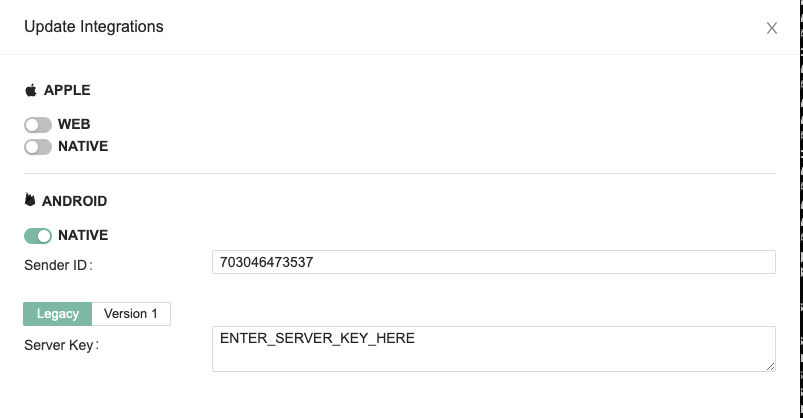This screenshot has height=418, width=803.
Task: Click into the Server Key text area
Action: (494, 350)
